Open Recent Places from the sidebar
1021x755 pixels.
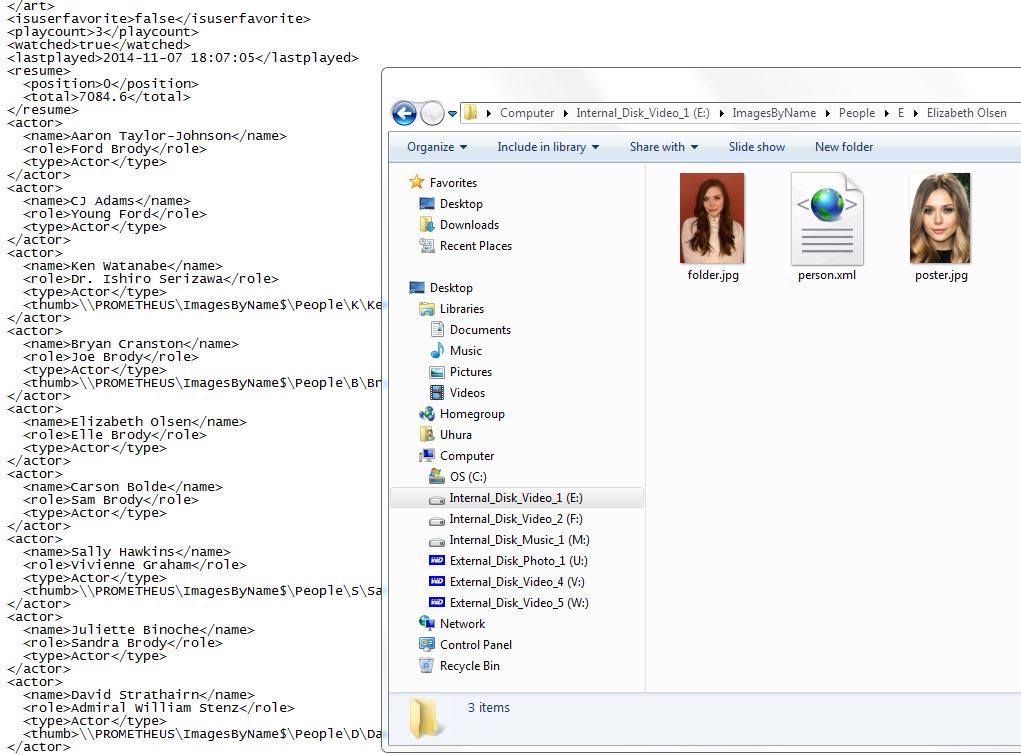475,246
